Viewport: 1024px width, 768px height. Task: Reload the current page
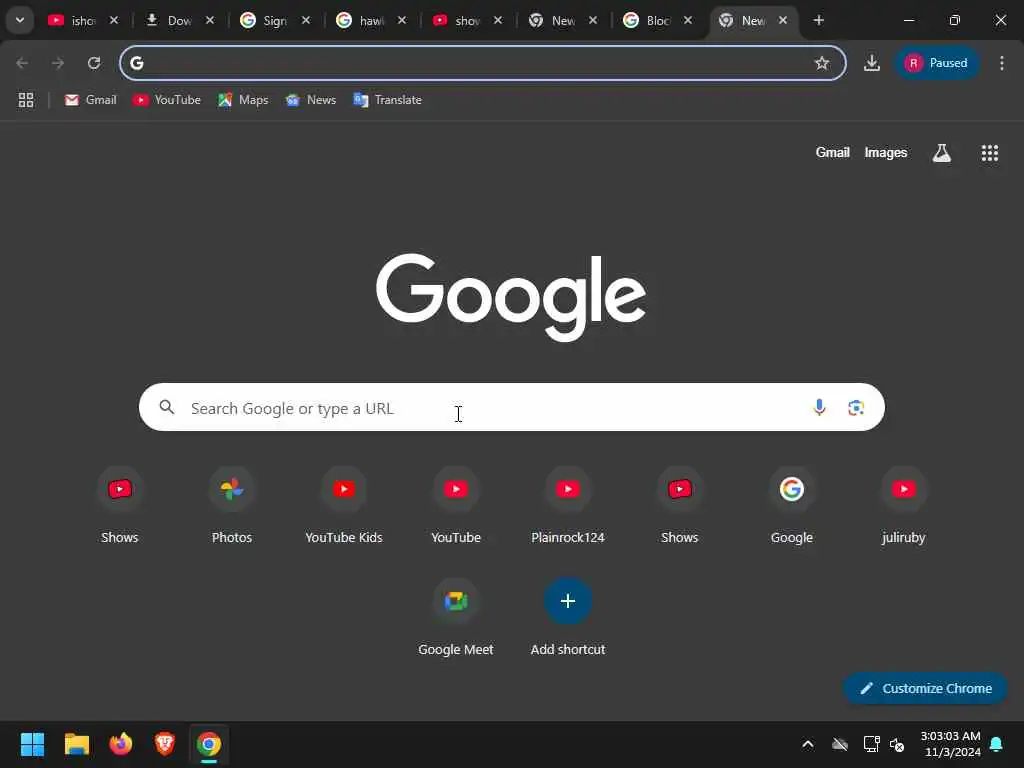pyautogui.click(x=94, y=63)
